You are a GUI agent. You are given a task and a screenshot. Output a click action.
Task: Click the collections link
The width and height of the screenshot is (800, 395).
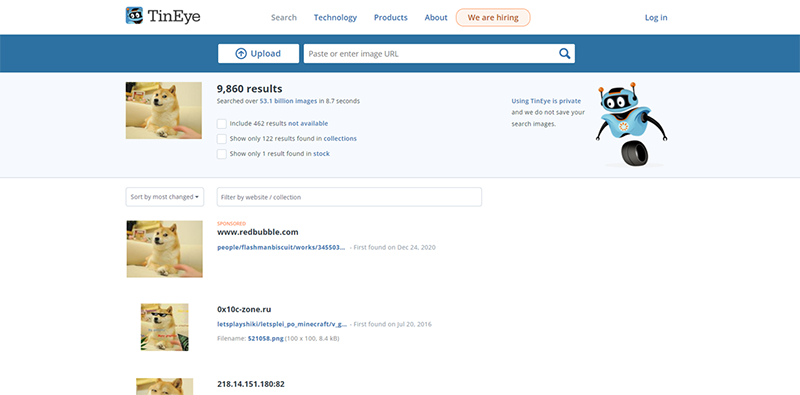340,138
